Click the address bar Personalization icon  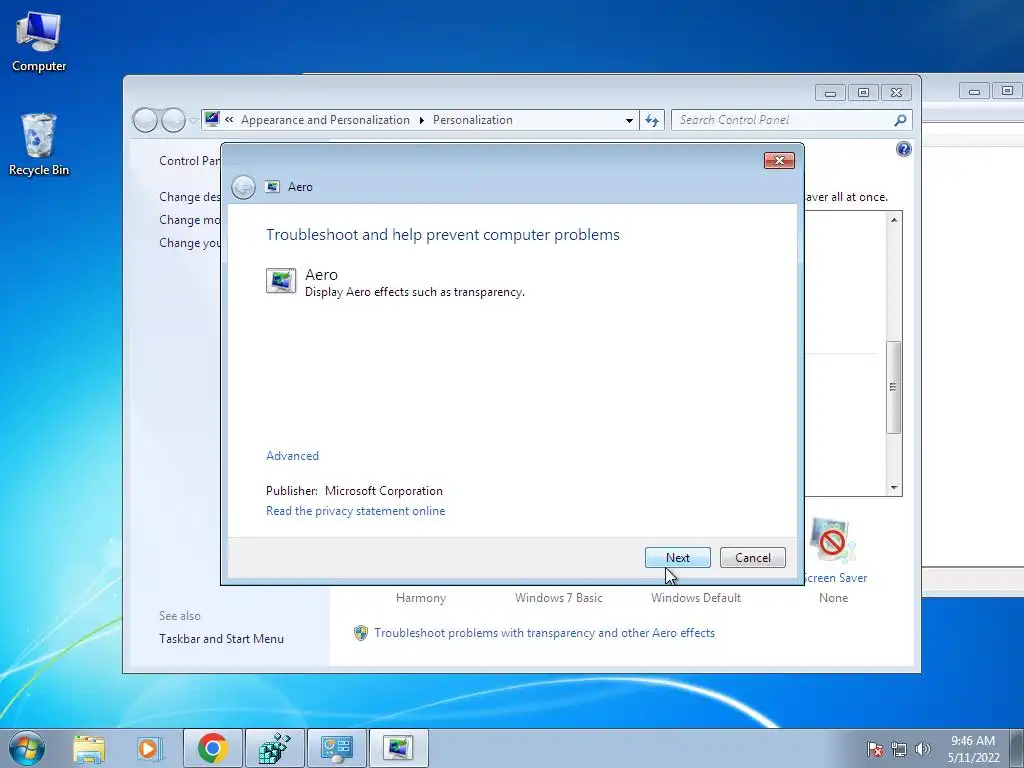coord(212,120)
